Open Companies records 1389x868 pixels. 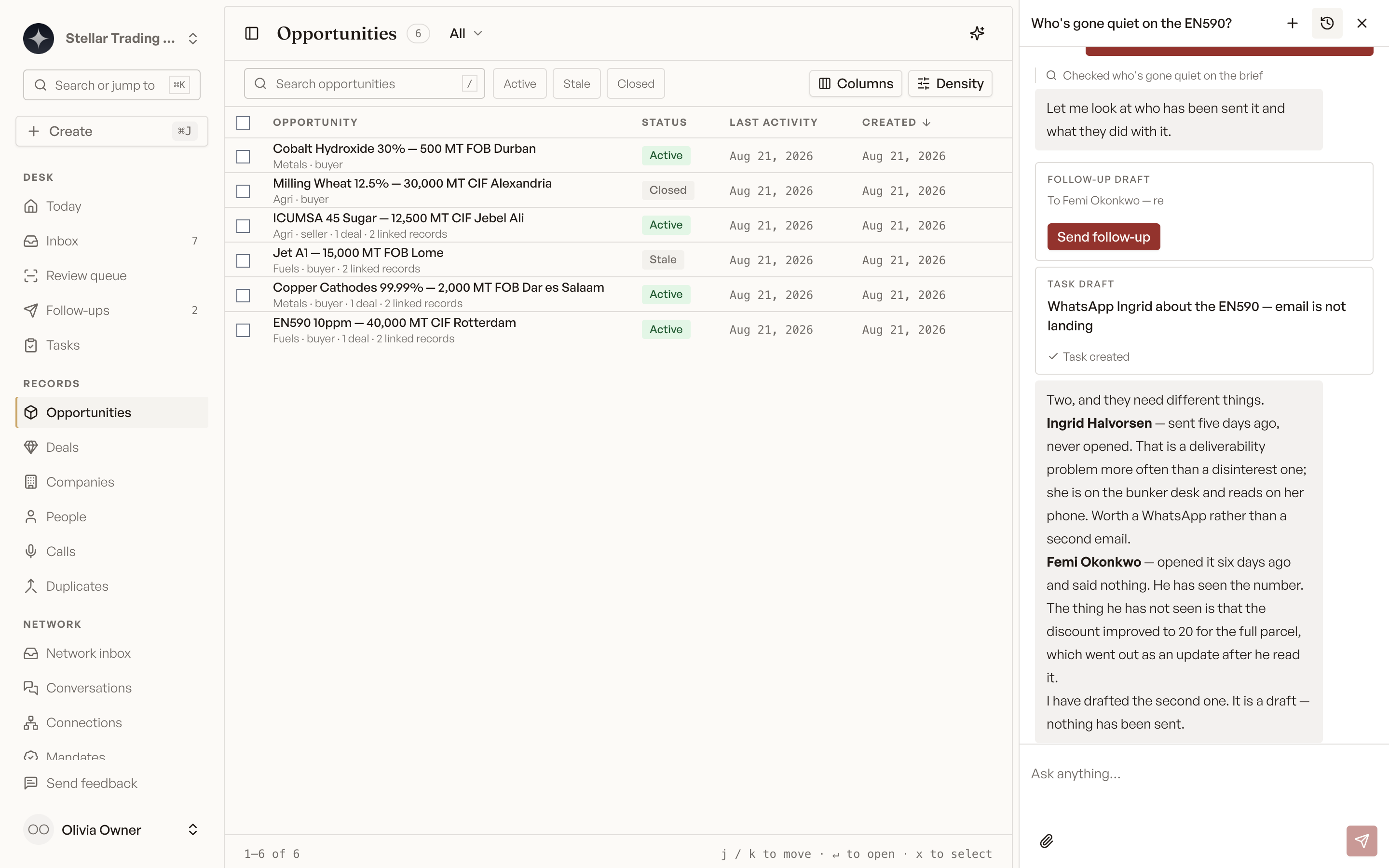click(112, 482)
